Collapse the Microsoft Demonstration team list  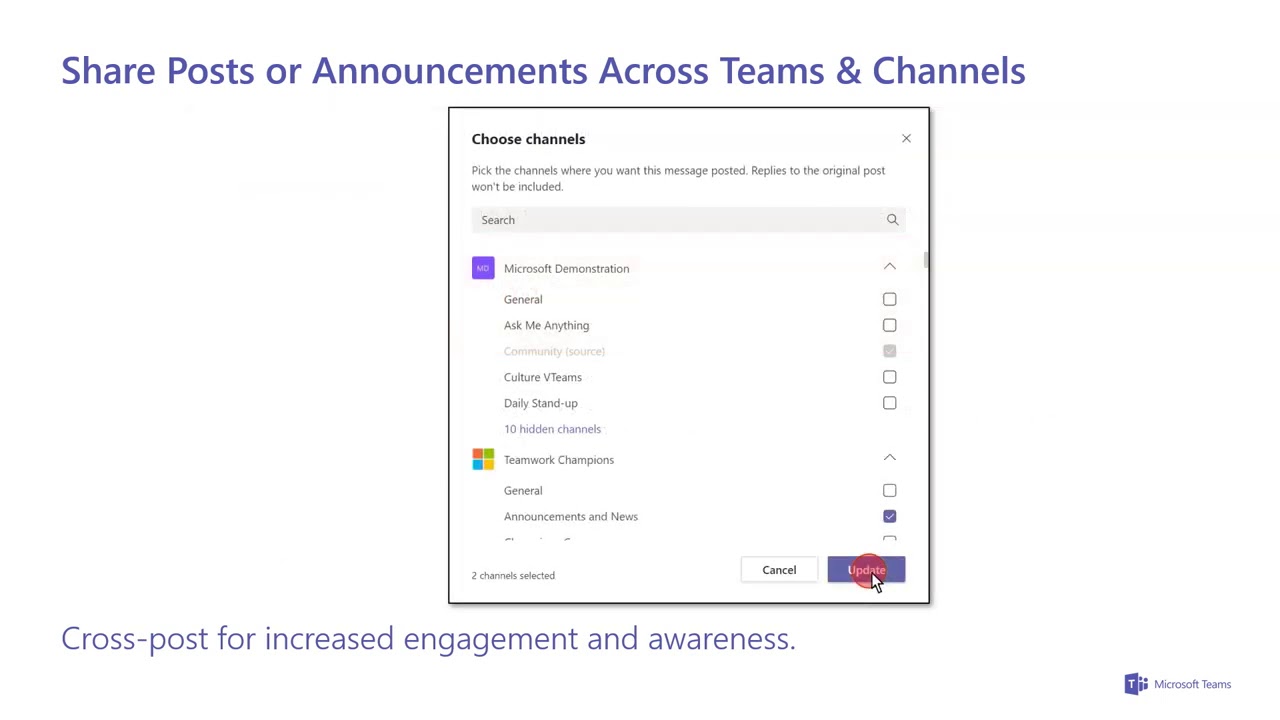889,267
